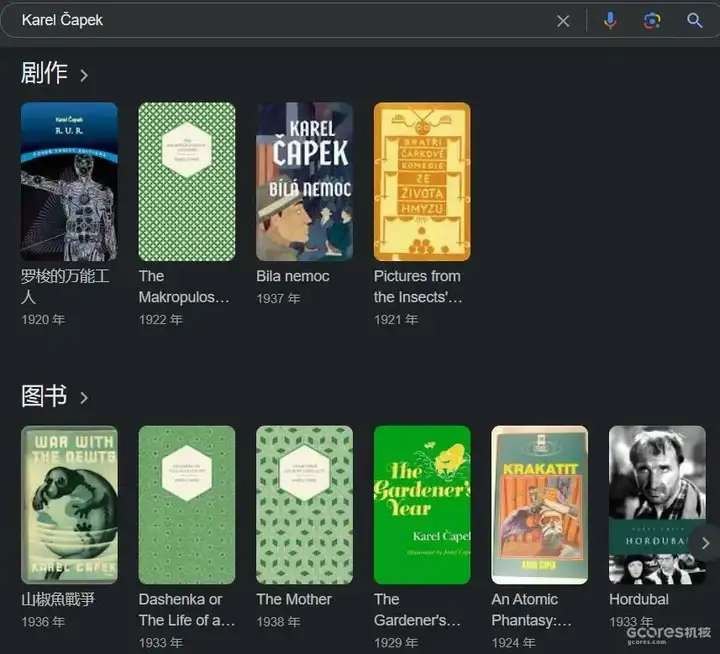
Task: Click the year 1937 年
Action: coord(278,299)
